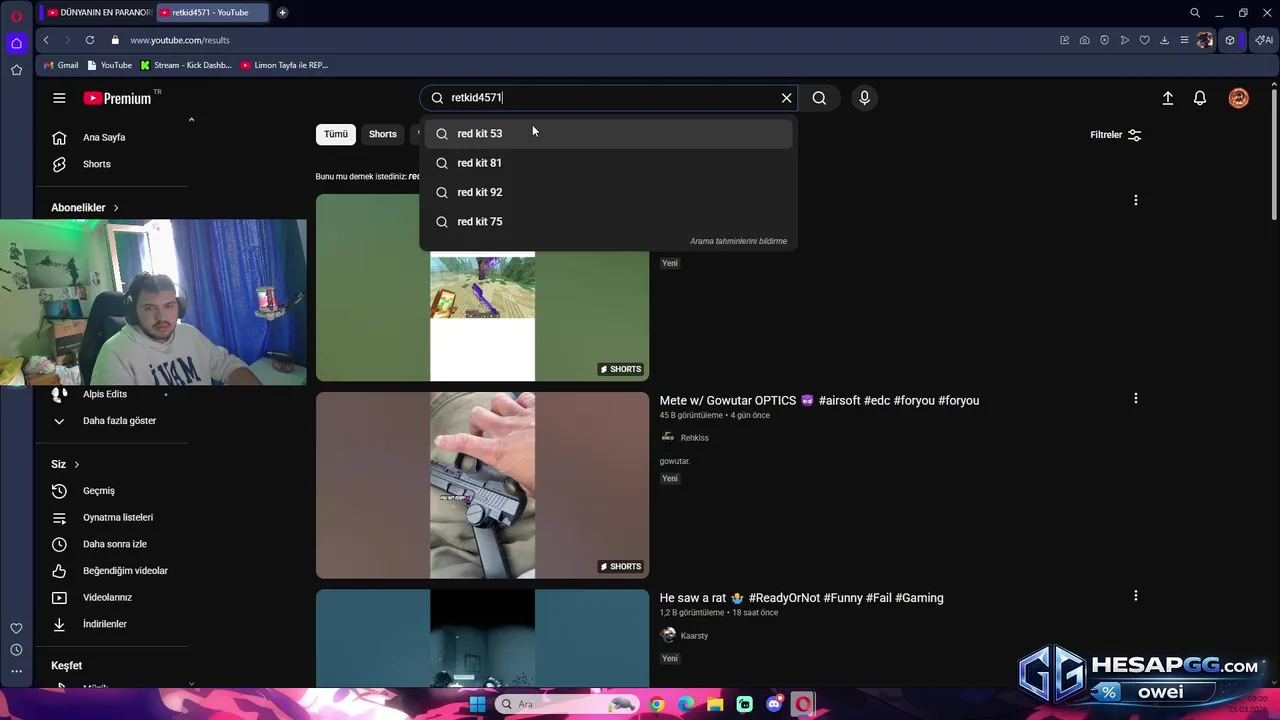Expand the Abonelikler section
1280x720 pixels.
tap(85, 208)
